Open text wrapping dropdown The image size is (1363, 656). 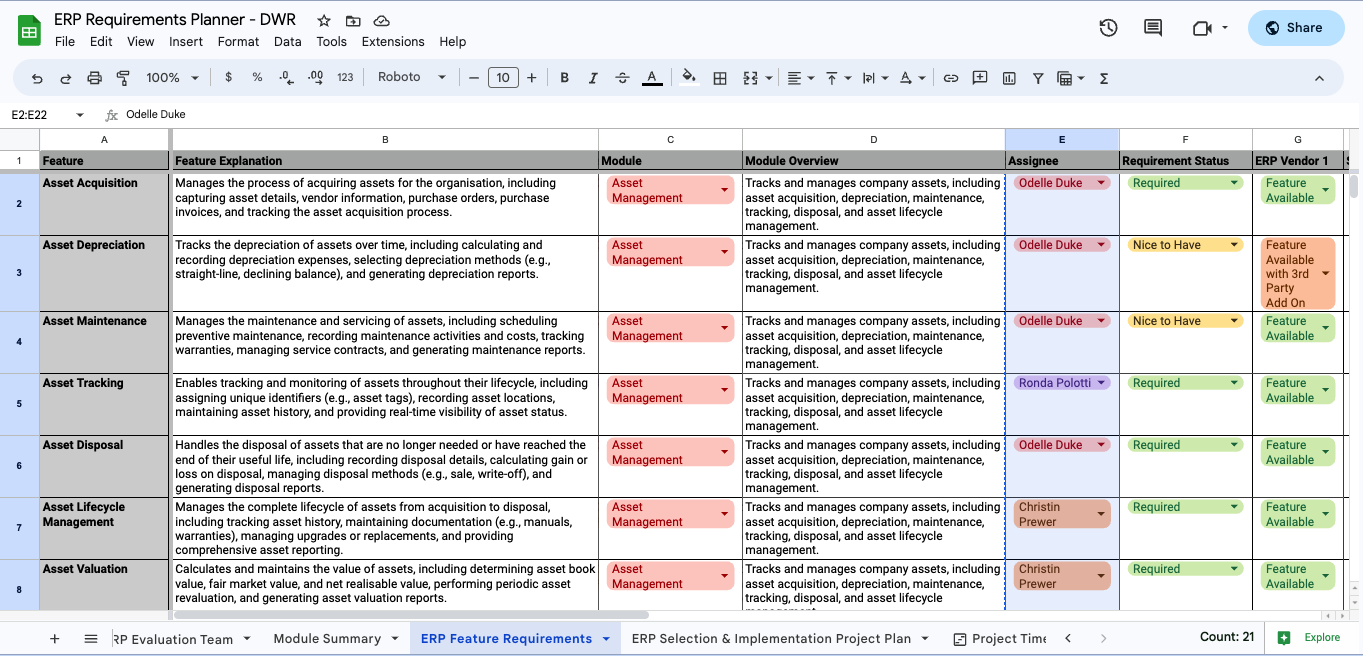coord(874,78)
